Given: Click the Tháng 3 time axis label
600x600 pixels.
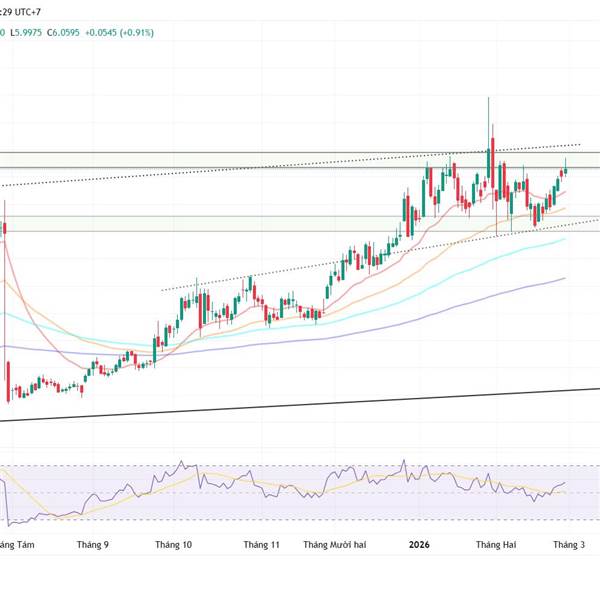Looking at the screenshot, I should [569, 545].
